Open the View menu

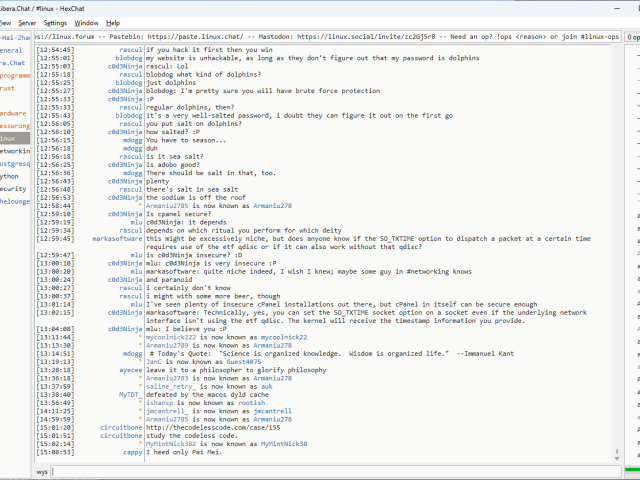pyautogui.click(x=5, y=22)
